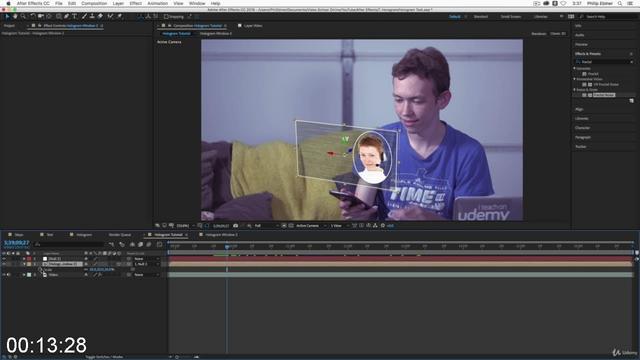Toggle visibility eye of the Video layer

click(4, 275)
